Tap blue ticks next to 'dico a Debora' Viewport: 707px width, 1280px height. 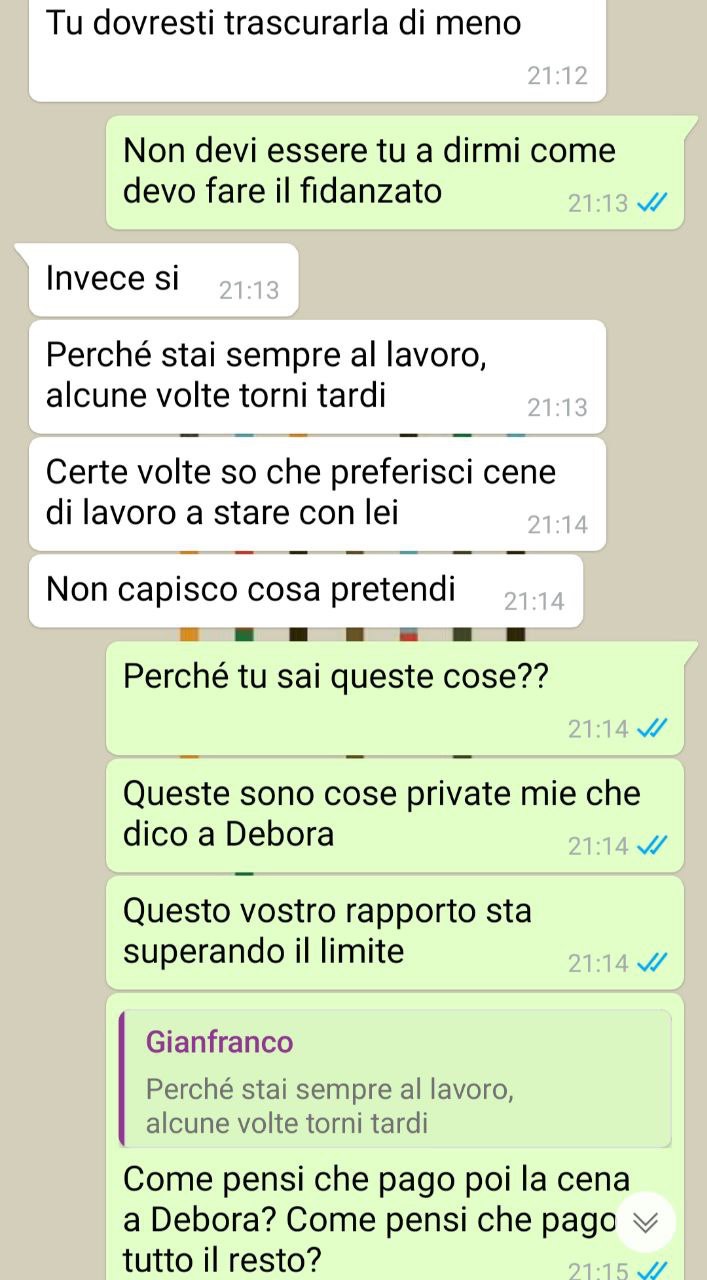(653, 846)
